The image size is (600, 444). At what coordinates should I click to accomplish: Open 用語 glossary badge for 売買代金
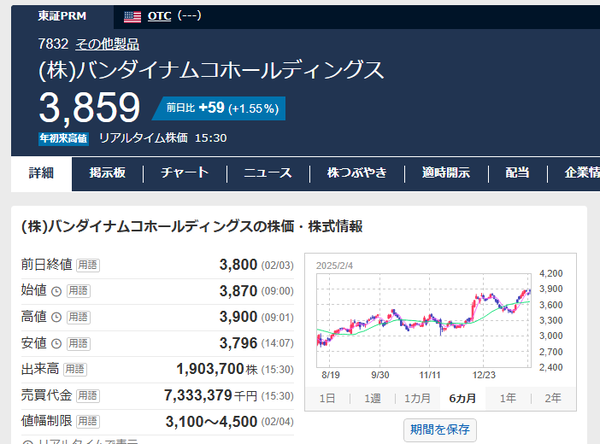click(x=88, y=396)
